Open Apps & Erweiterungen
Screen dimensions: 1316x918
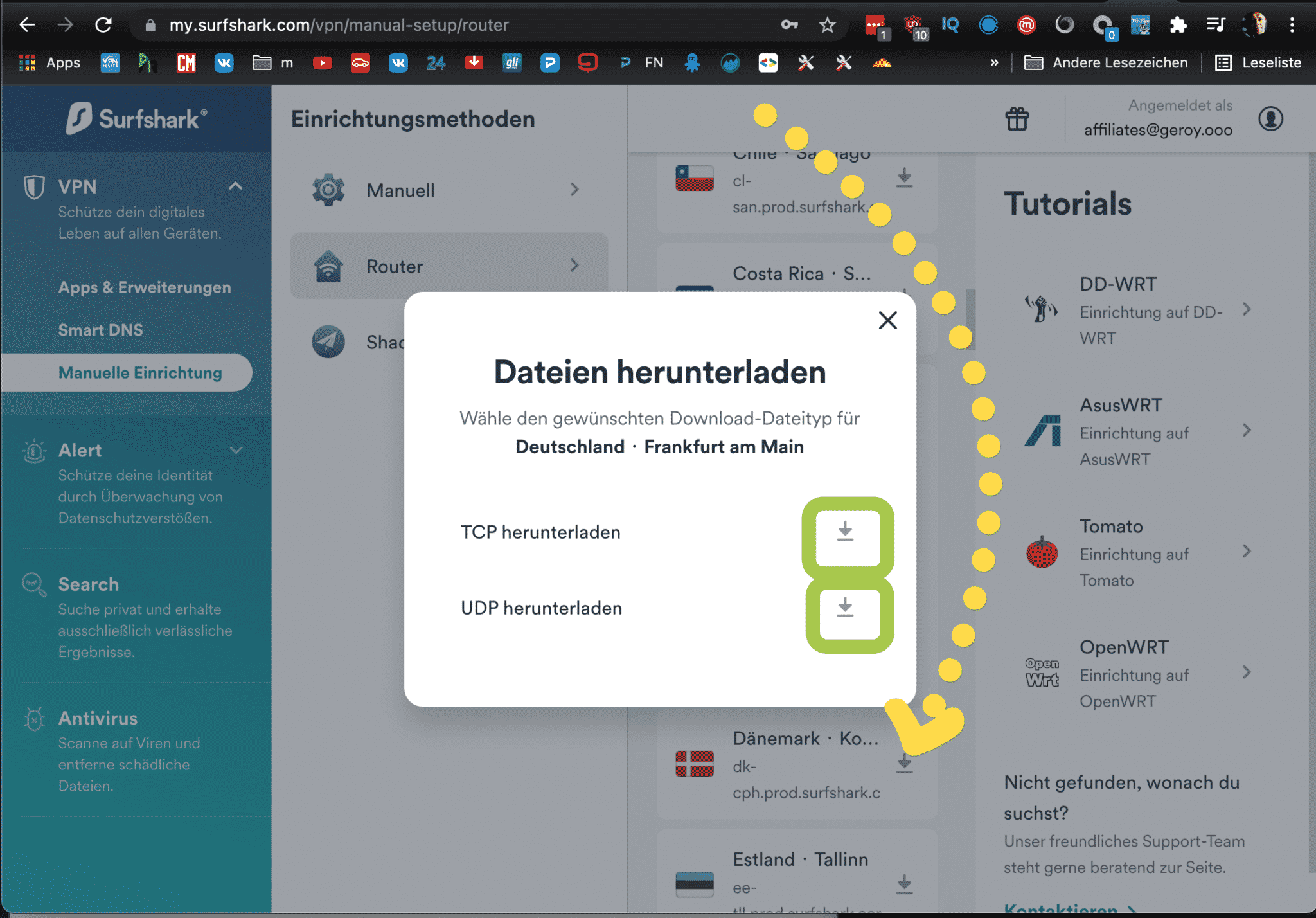click(145, 287)
